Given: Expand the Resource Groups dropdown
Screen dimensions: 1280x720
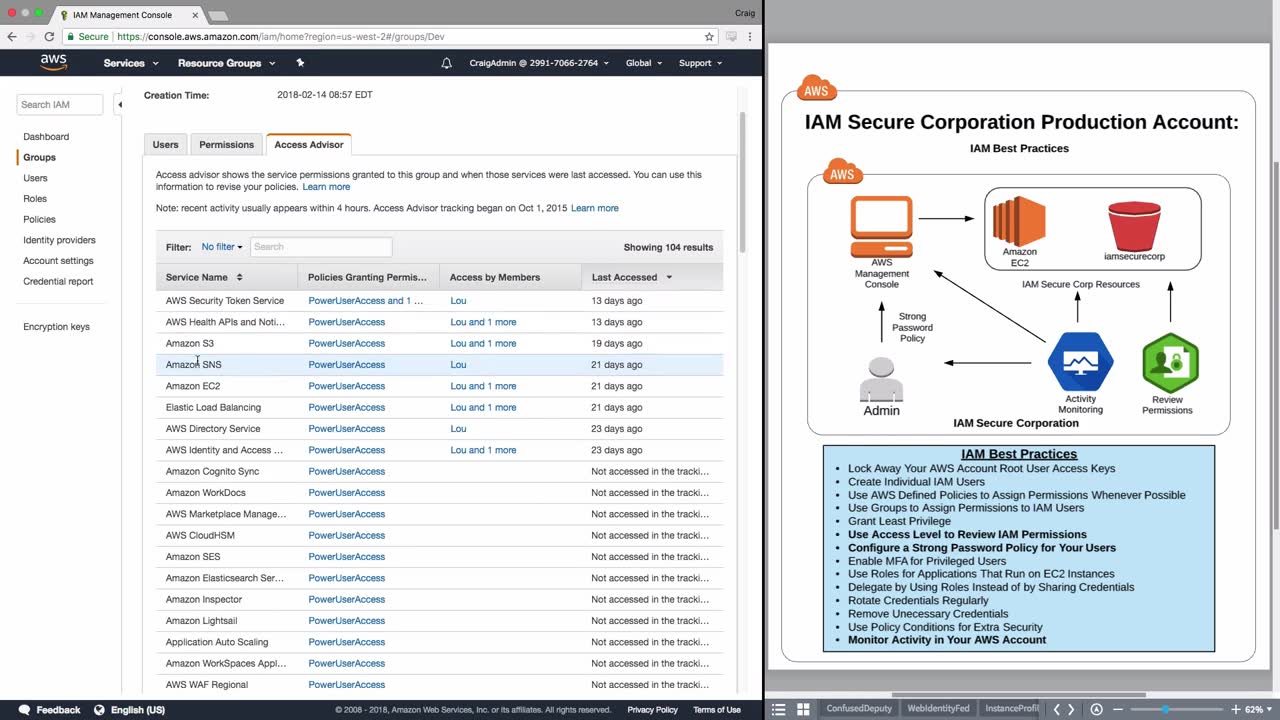Looking at the screenshot, I should coord(226,63).
